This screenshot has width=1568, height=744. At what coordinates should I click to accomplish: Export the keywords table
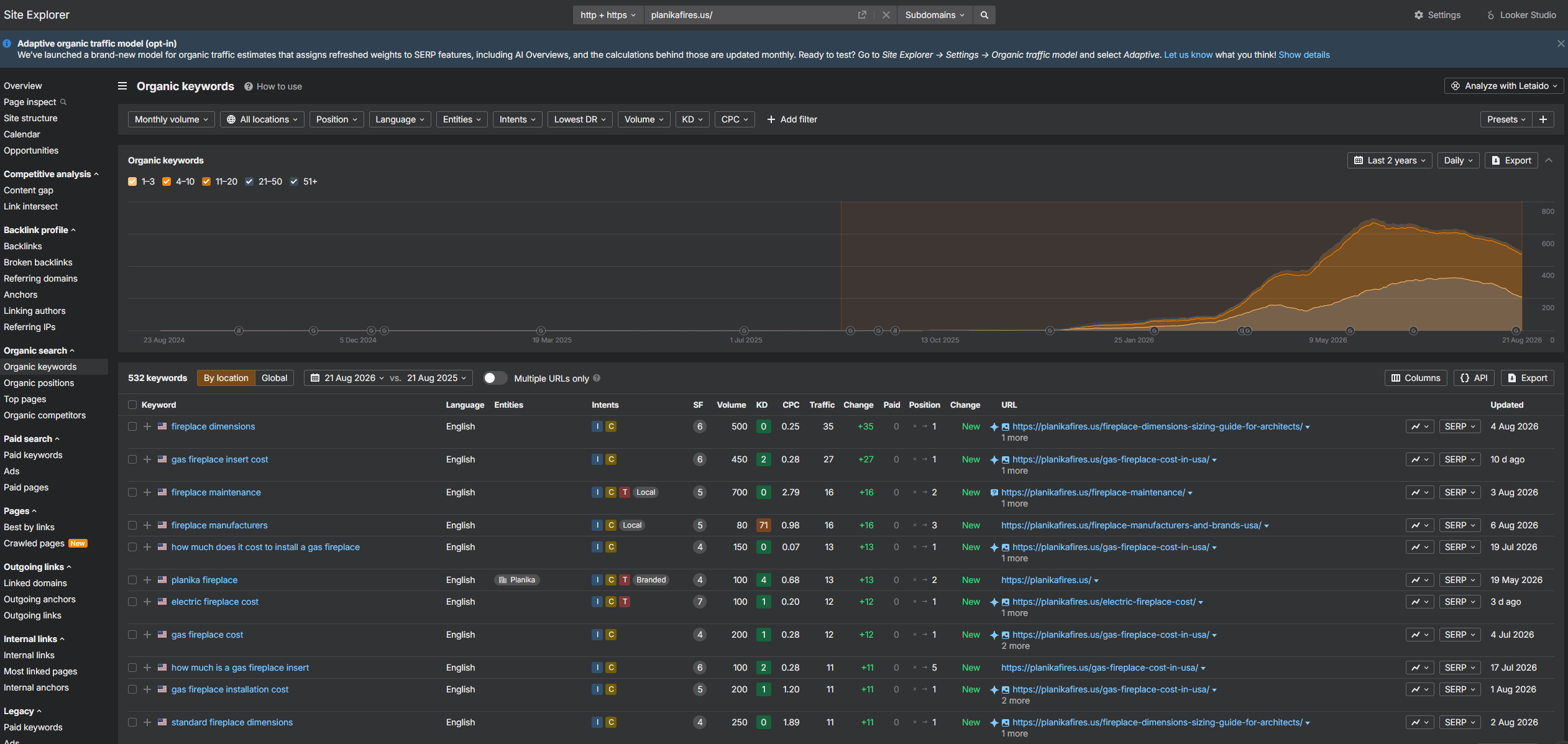click(x=1528, y=378)
